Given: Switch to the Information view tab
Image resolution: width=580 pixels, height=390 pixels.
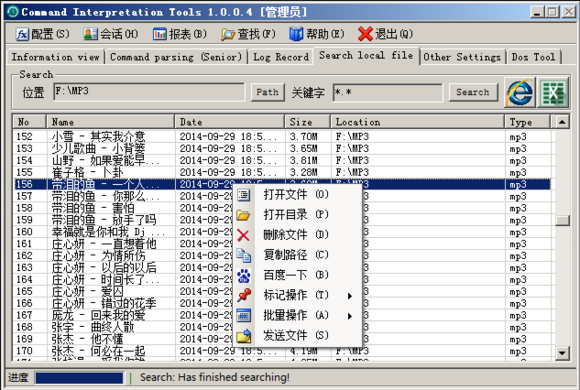Looking at the screenshot, I should (55, 57).
